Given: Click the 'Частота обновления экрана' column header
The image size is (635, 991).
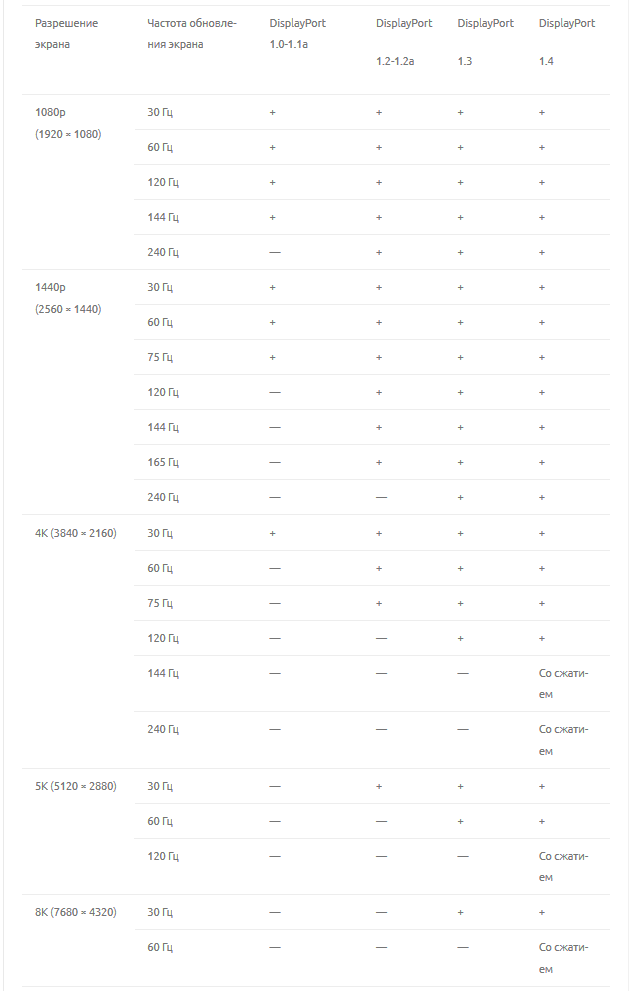Looking at the screenshot, I should coord(191,33).
